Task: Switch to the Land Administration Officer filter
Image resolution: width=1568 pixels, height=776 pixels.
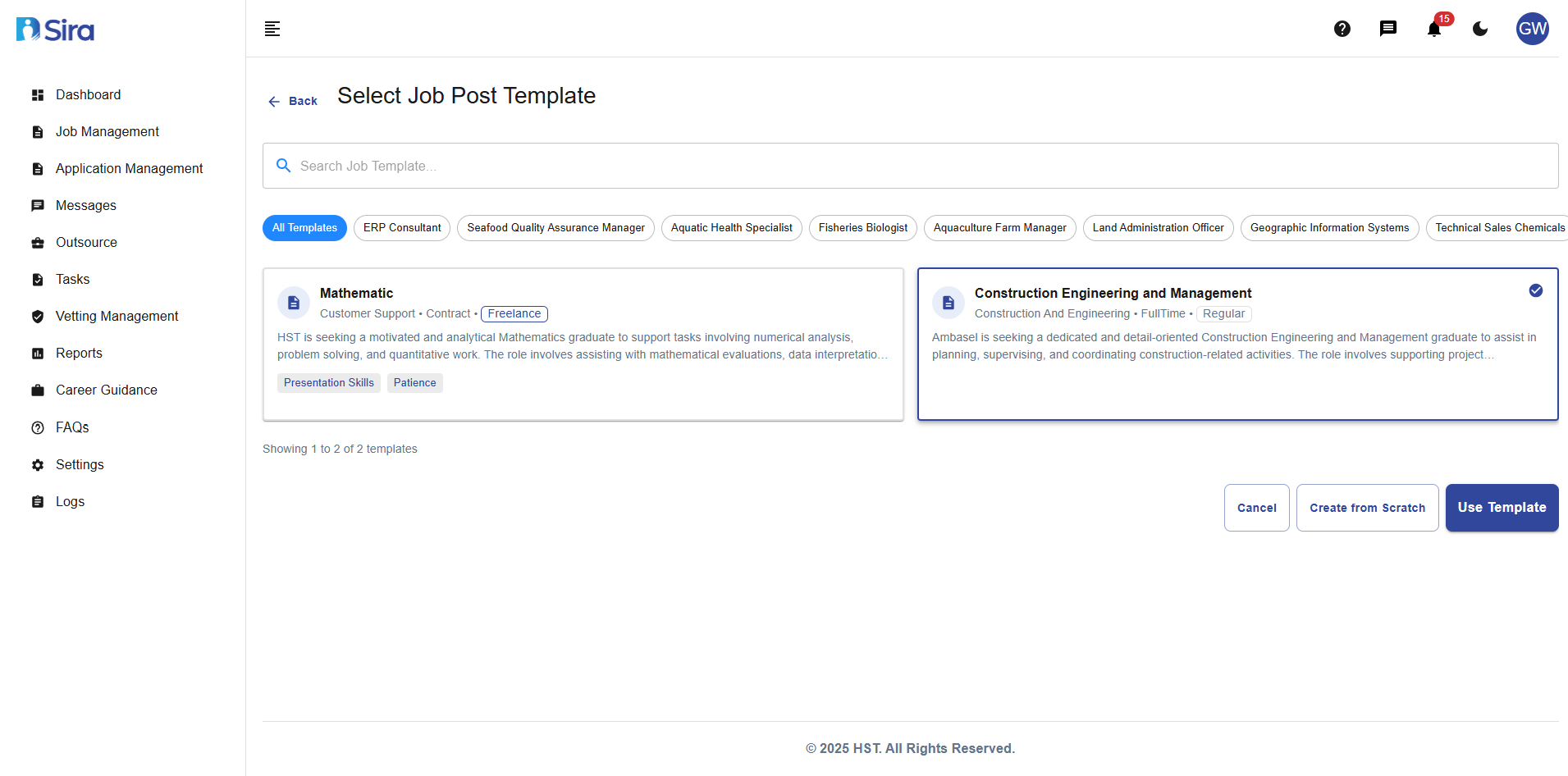Action: [1158, 227]
